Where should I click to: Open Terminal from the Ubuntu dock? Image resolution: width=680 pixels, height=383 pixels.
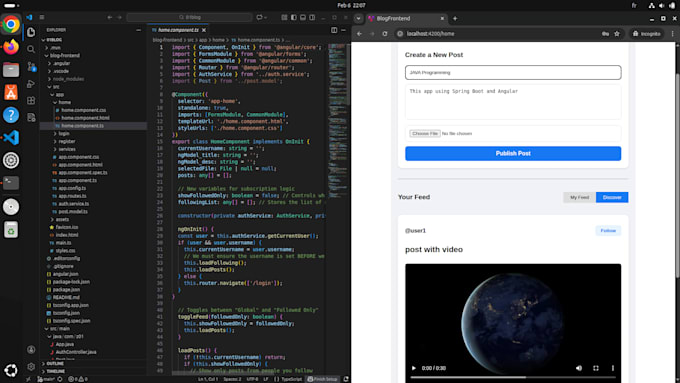11,183
